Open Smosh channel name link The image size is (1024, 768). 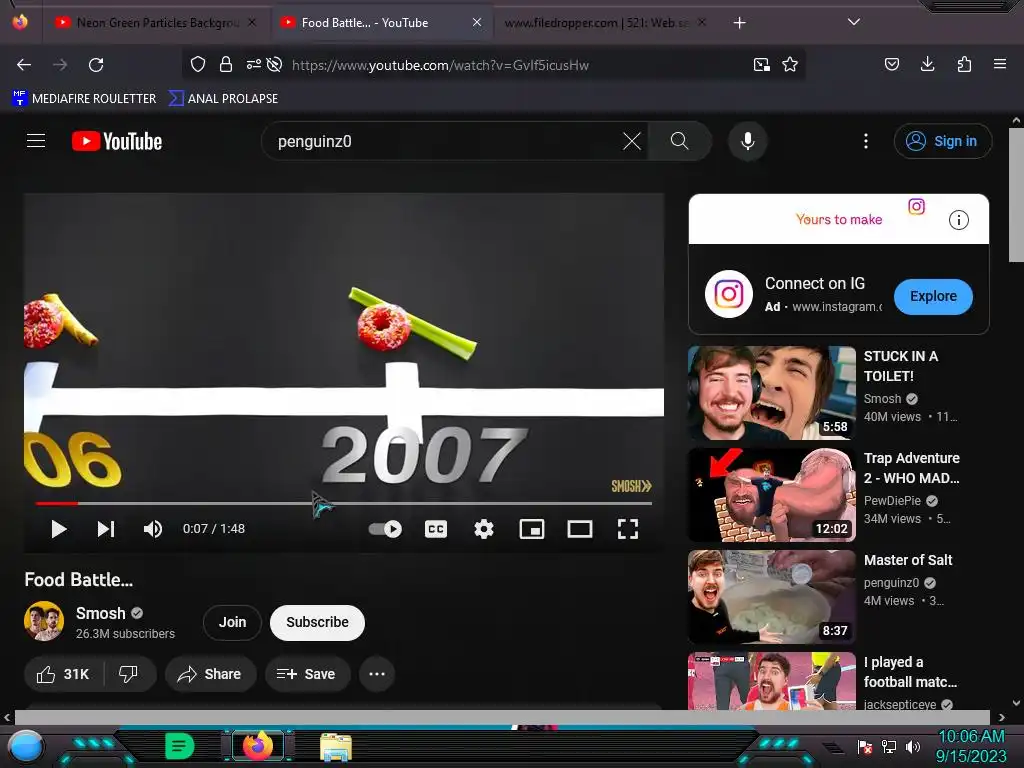pos(101,613)
